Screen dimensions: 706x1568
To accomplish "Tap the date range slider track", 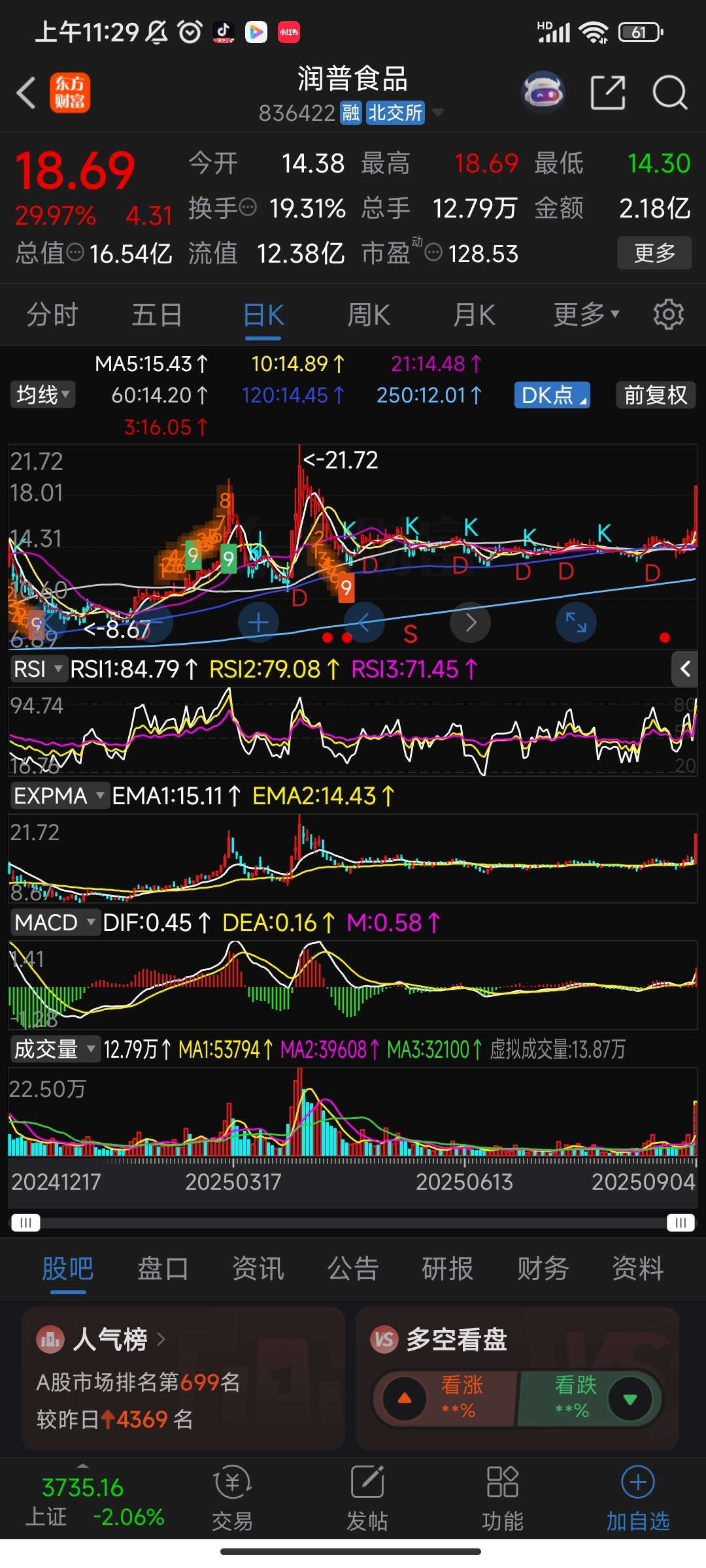I will pyautogui.click(x=353, y=1222).
